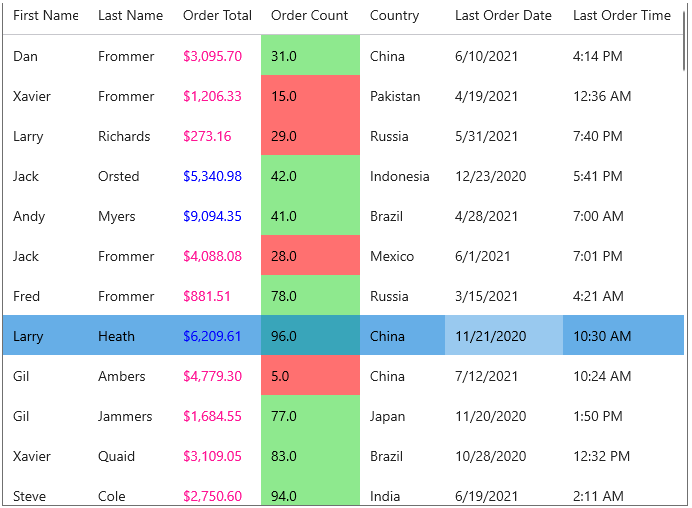Click the Country column header
The width and height of the screenshot is (692, 508).
394,16
